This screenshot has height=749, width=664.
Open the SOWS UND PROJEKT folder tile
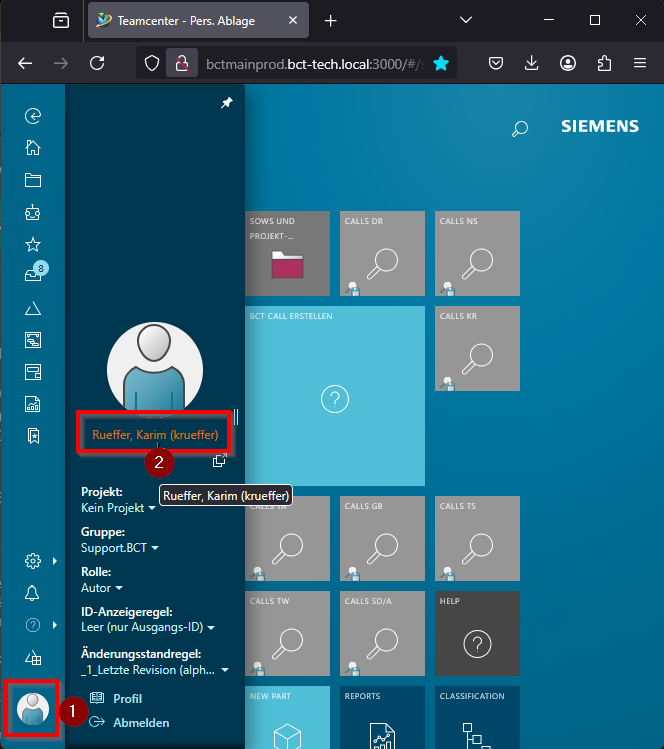click(x=287, y=253)
